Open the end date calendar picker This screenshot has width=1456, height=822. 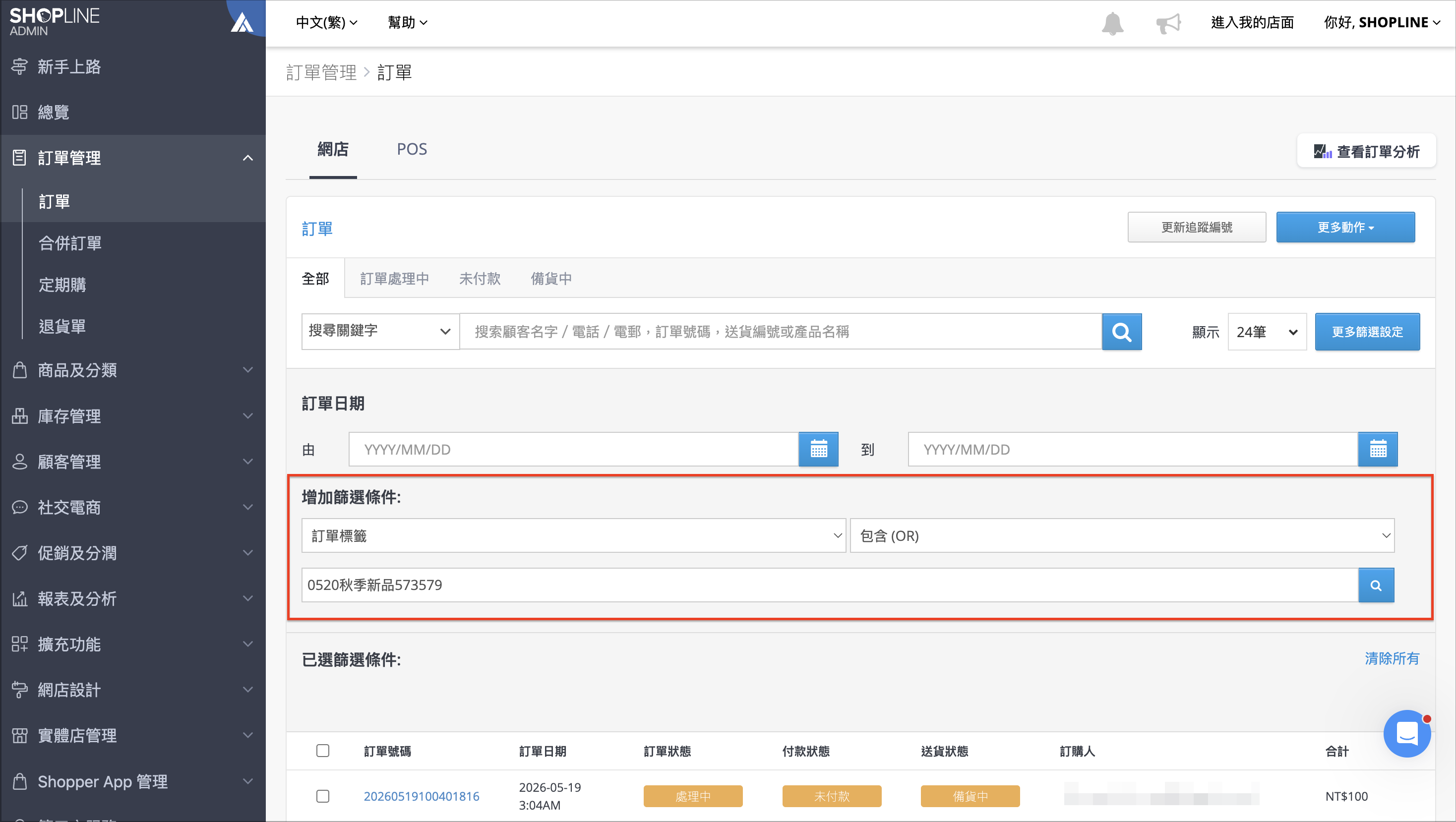click(1378, 449)
